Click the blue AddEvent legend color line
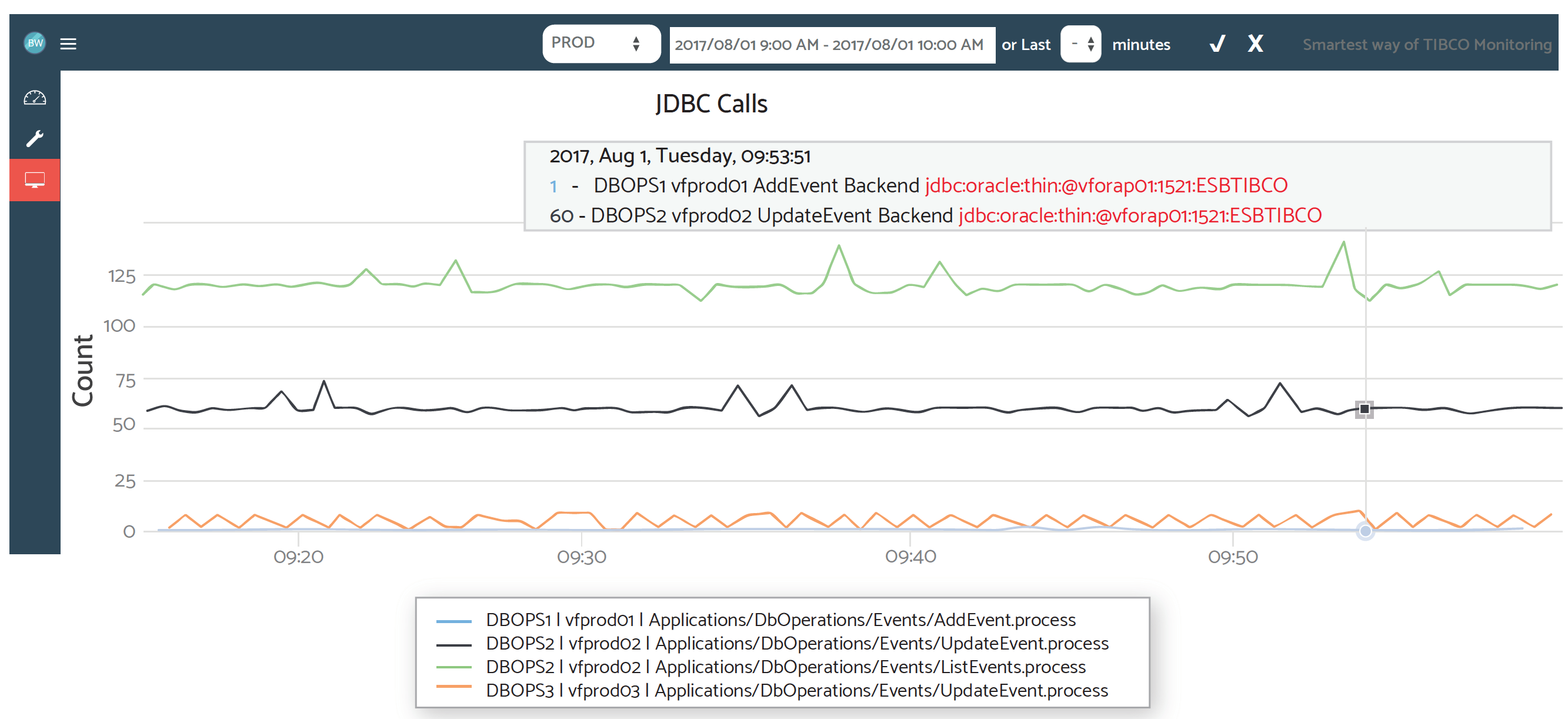Screen dimensions: 1568x719 (x=453, y=621)
